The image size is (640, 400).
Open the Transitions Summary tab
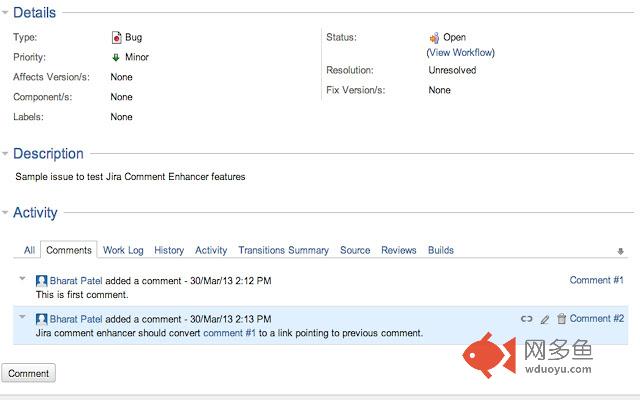click(x=284, y=250)
